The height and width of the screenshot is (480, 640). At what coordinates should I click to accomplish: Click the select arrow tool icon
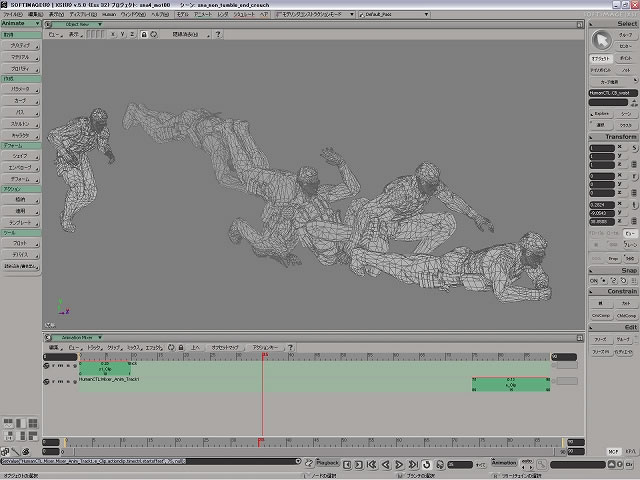coord(601,40)
